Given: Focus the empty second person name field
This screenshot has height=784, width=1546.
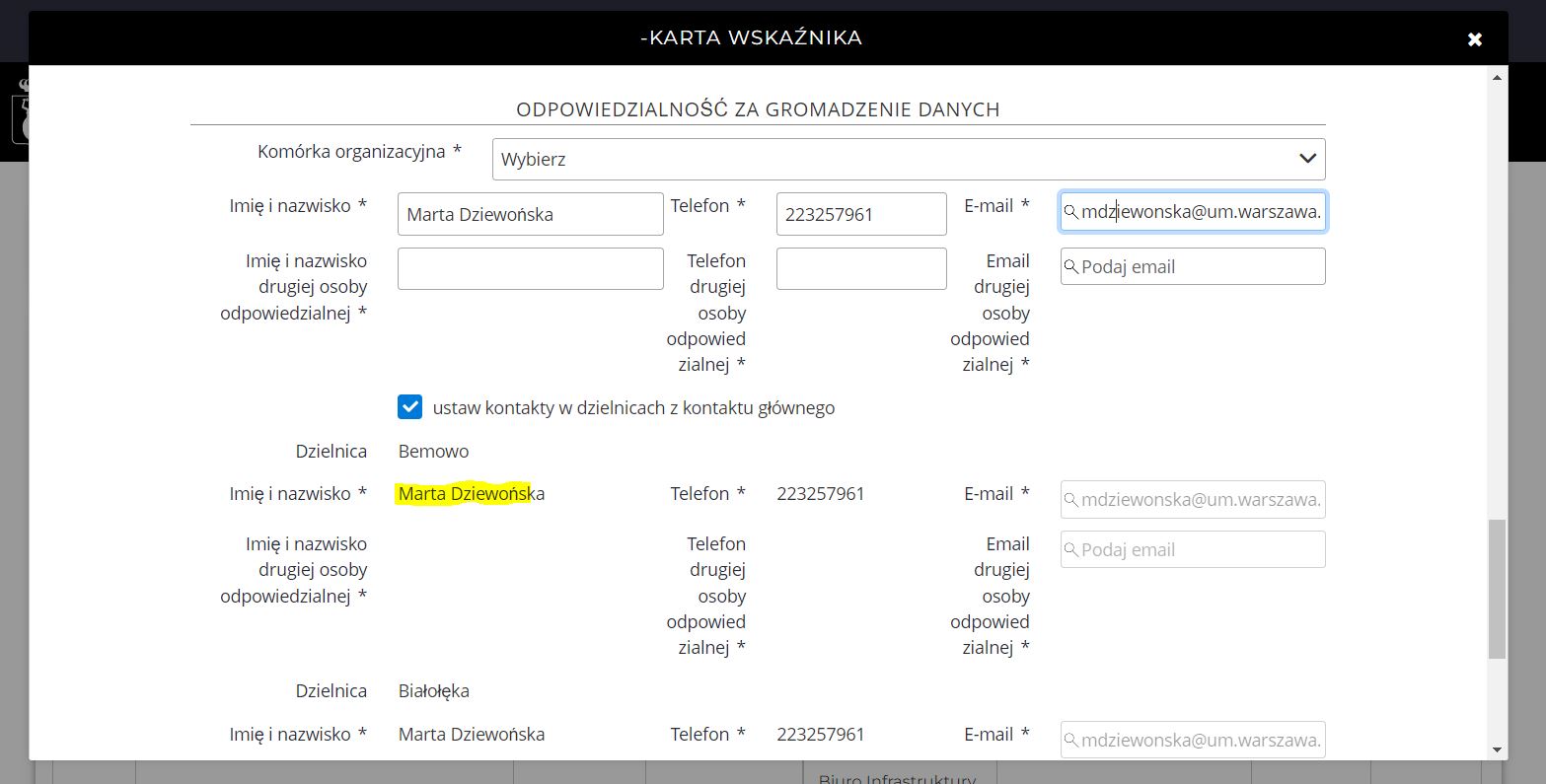Looking at the screenshot, I should [530, 268].
